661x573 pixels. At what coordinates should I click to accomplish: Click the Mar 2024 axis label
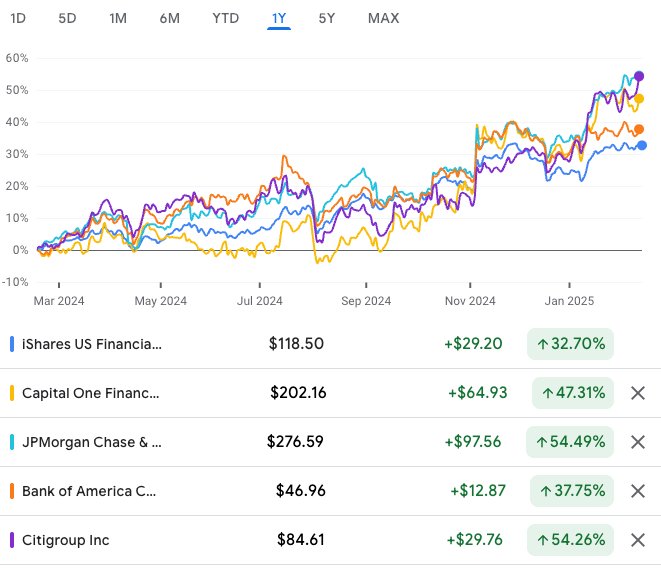point(59,301)
